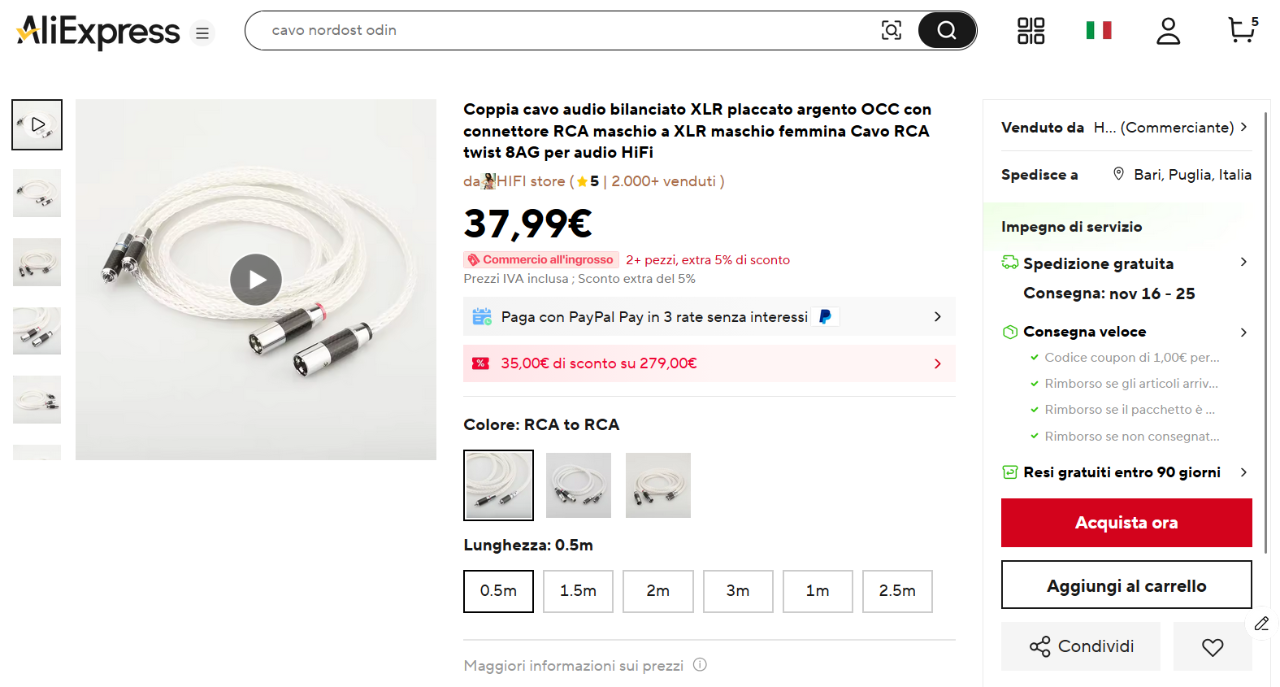Image resolution: width=1280 pixels, height=687 pixels.
Task: Click the floating edit pencil icon
Action: click(1262, 624)
